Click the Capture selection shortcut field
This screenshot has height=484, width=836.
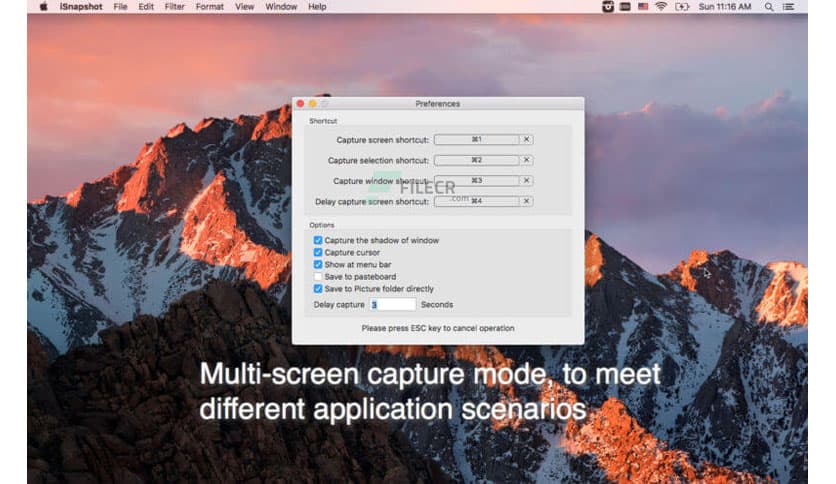click(476, 160)
